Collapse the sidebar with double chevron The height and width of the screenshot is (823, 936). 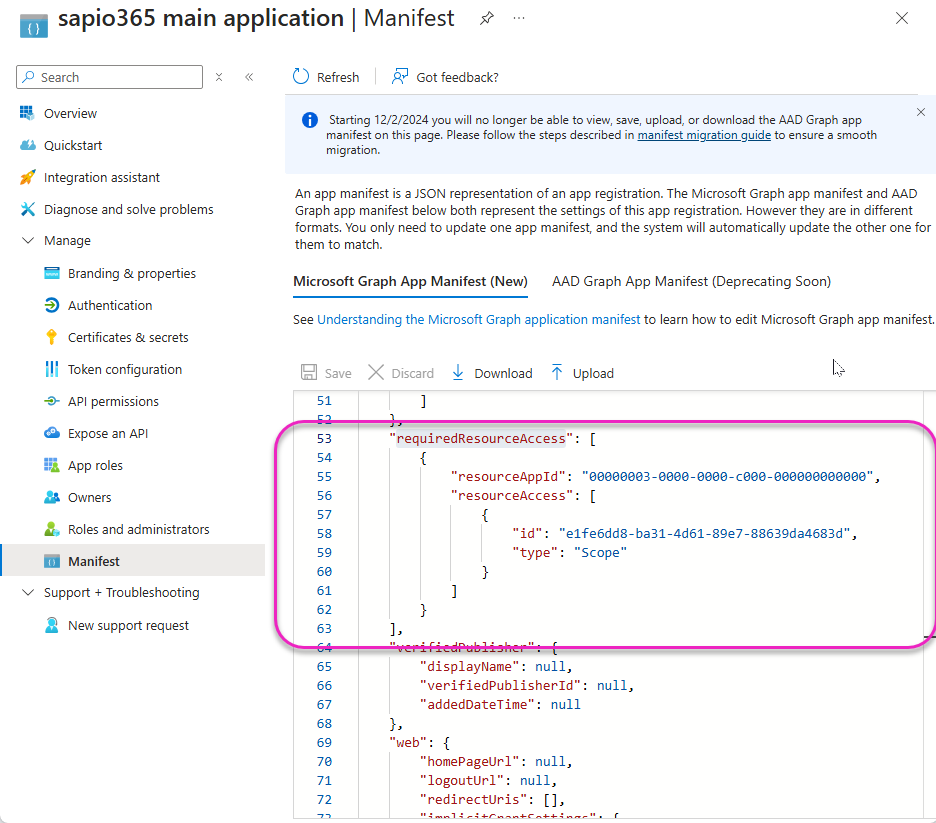[249, 77]
